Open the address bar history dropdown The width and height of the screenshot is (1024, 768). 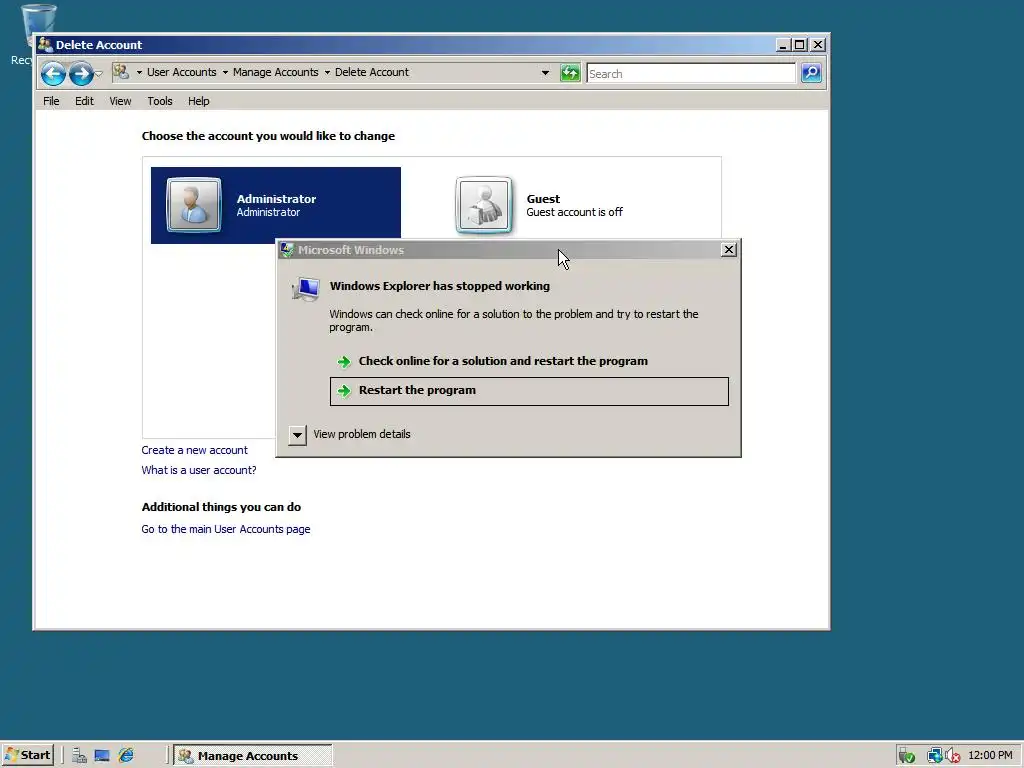pyautogui.click(x=545, y=73)
